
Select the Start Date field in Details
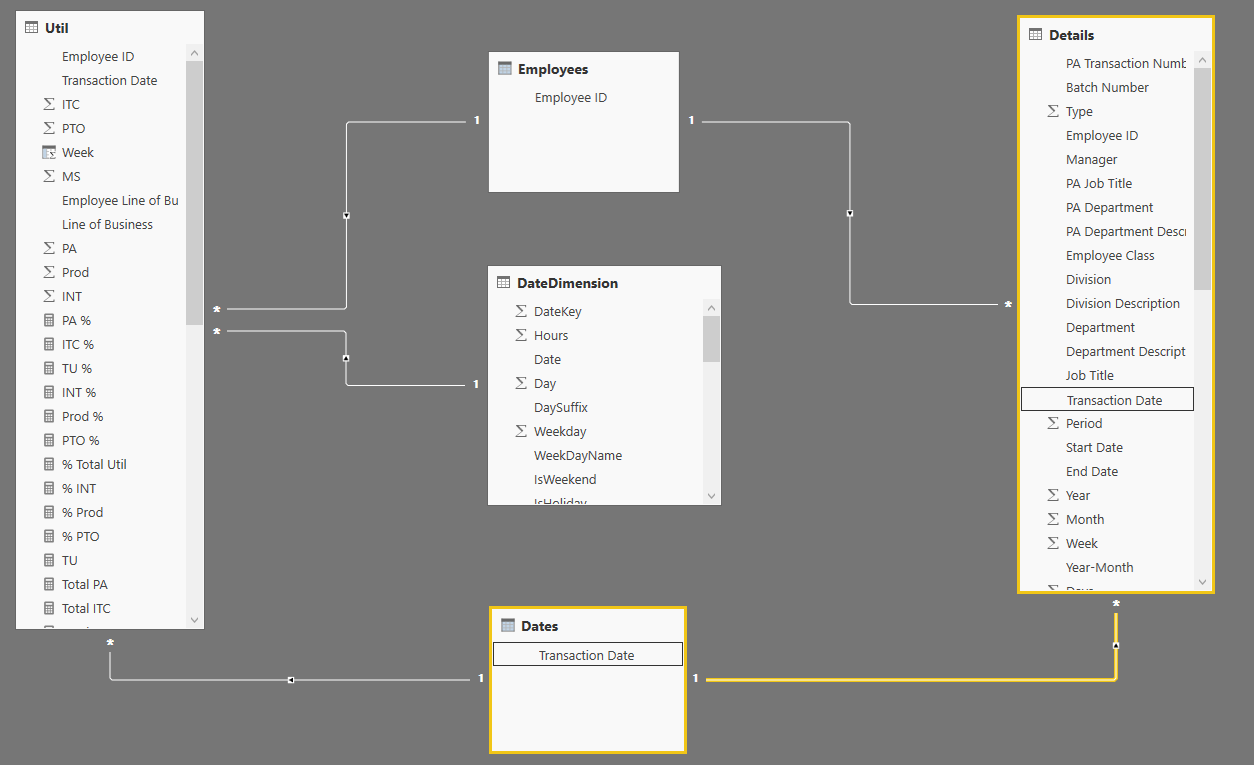click(1094, 447)
